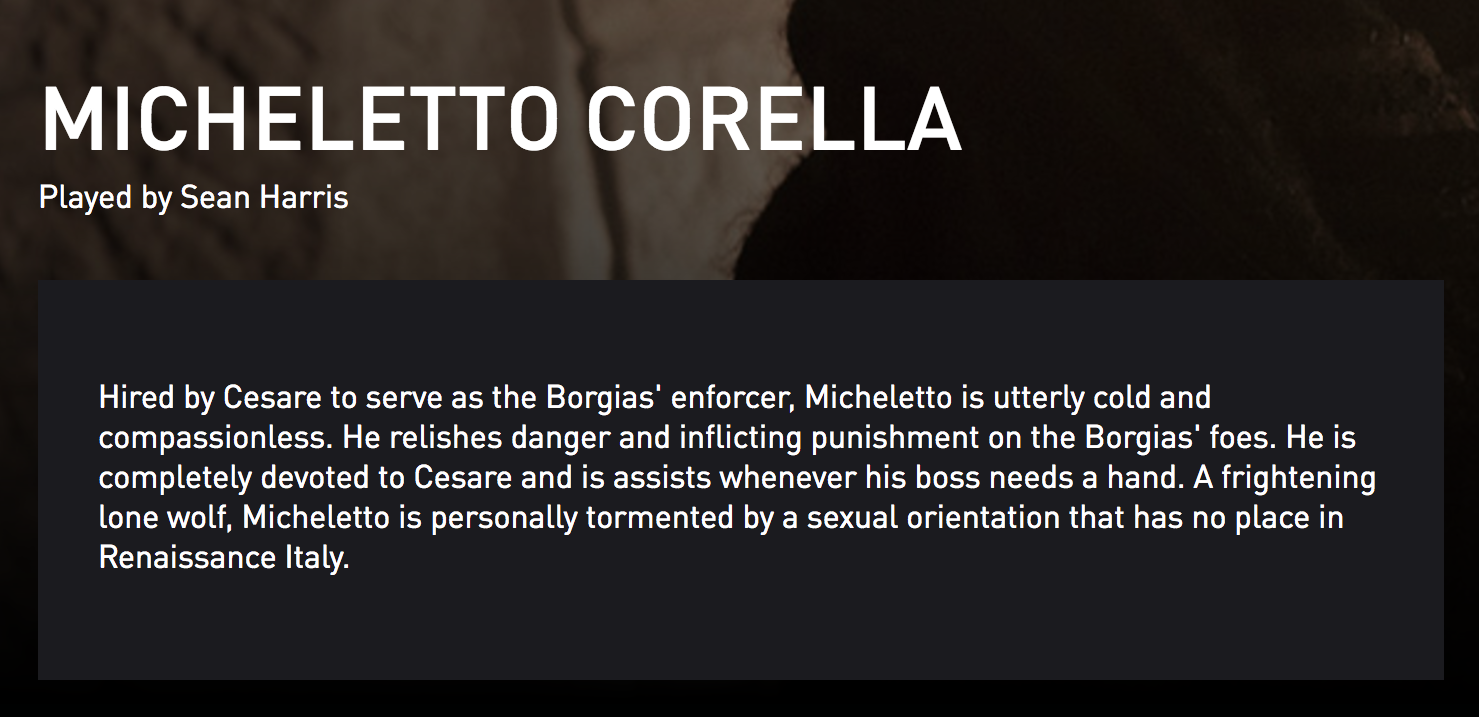Click the phrase 'lone wolf' in text

tap(164, 518)
